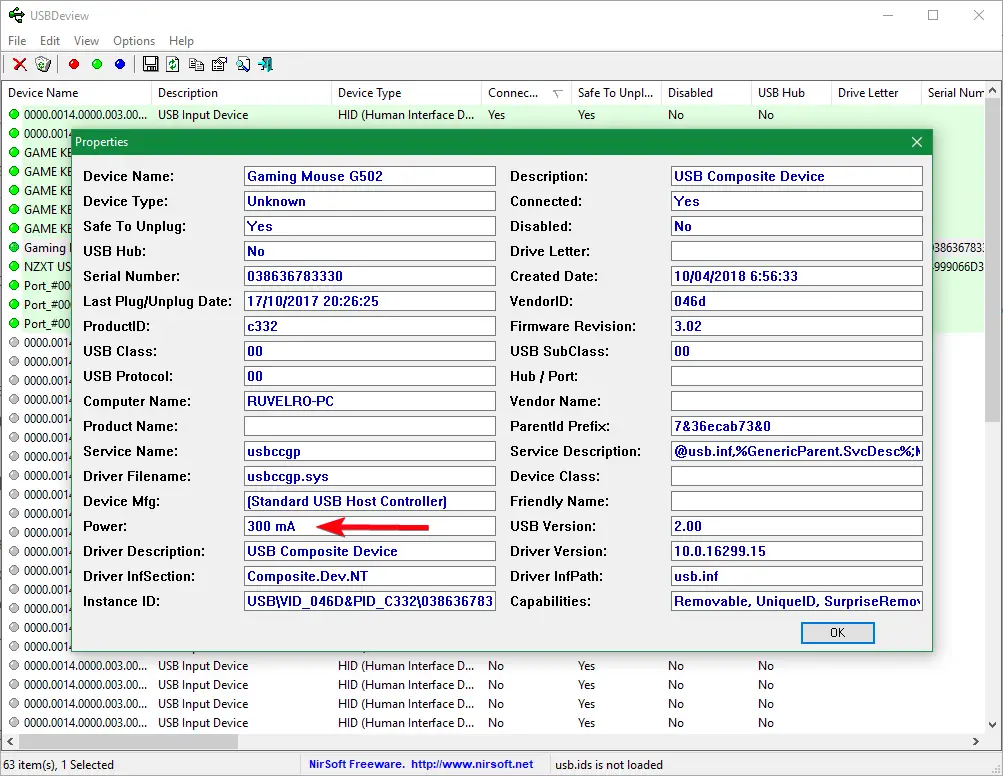Click the exit door toolbar icon
The image size is (1003, 776).
(x=266, y=65)
